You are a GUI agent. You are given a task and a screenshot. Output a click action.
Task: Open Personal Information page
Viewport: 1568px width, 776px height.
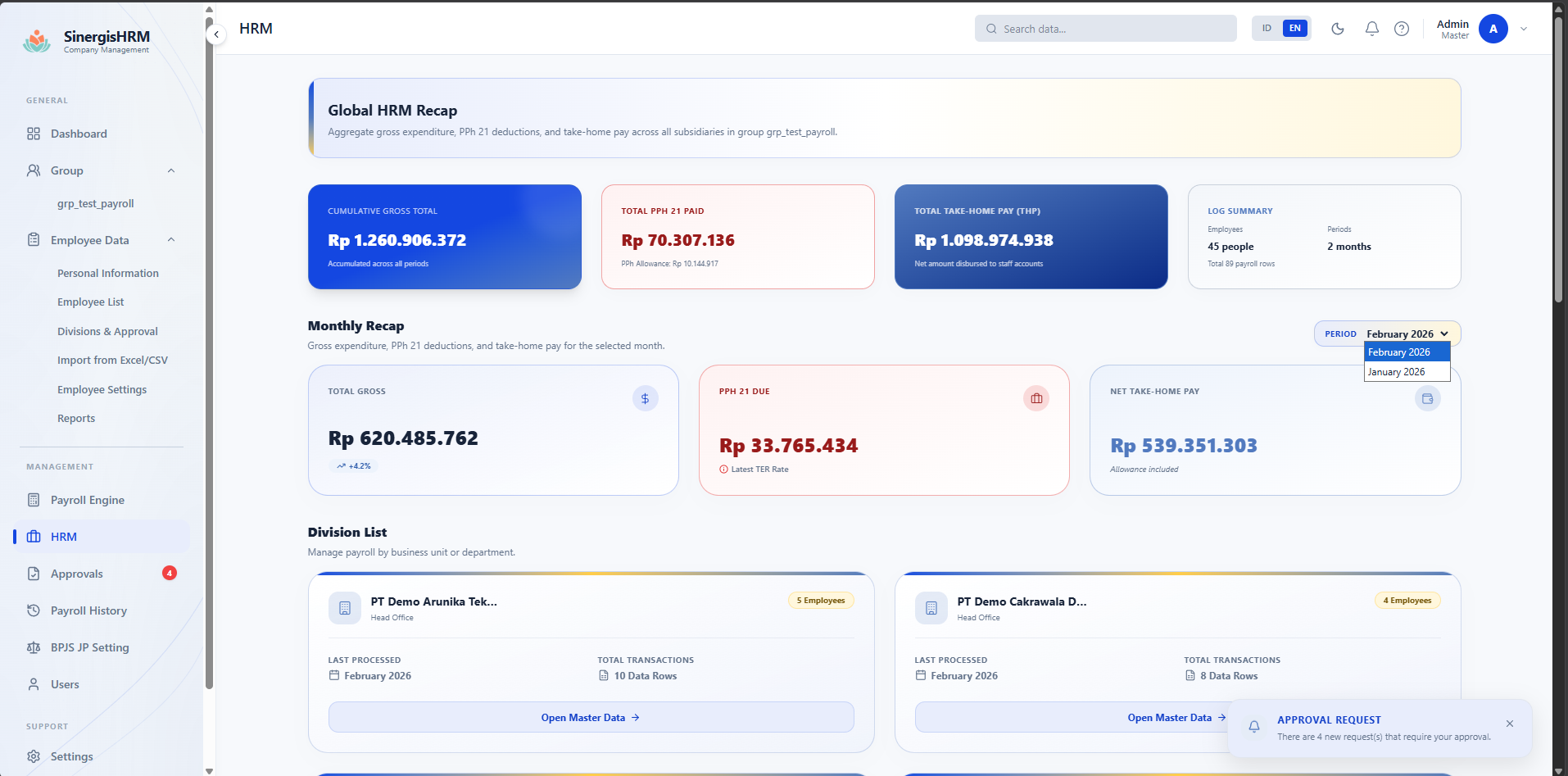coord(108,273)
